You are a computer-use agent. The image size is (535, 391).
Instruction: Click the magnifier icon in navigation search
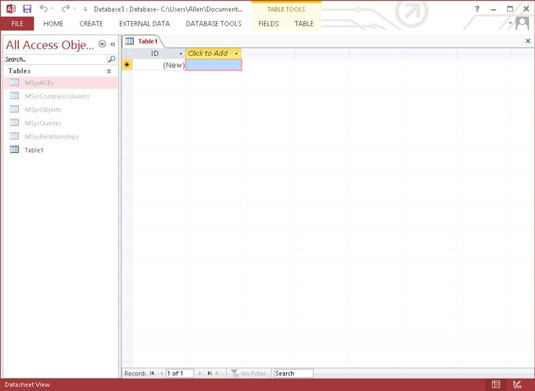coord(111,59)
